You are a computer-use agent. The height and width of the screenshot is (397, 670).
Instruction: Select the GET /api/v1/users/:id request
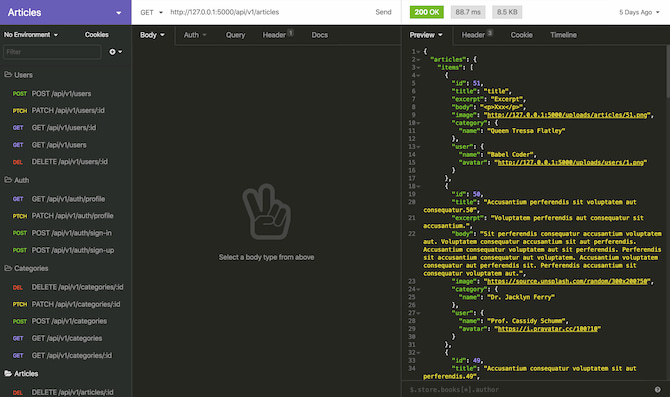[66, 128]
